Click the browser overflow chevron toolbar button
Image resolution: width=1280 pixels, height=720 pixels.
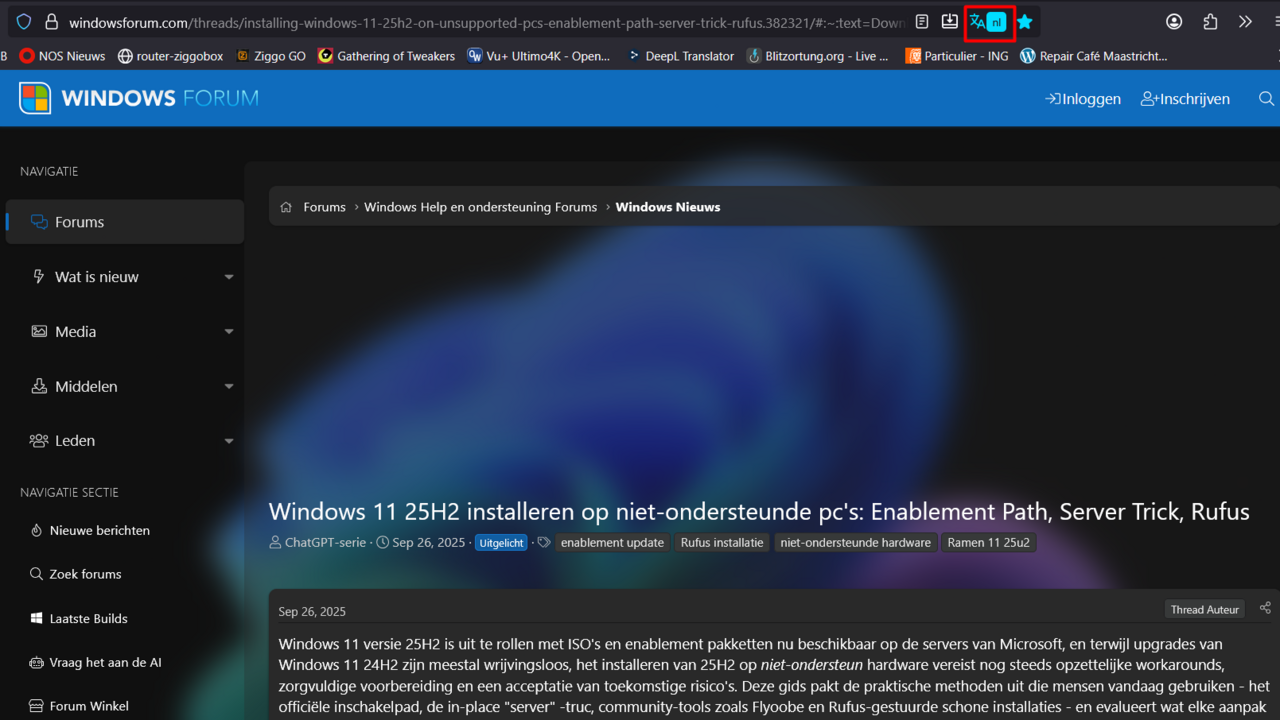[1244, 21]
